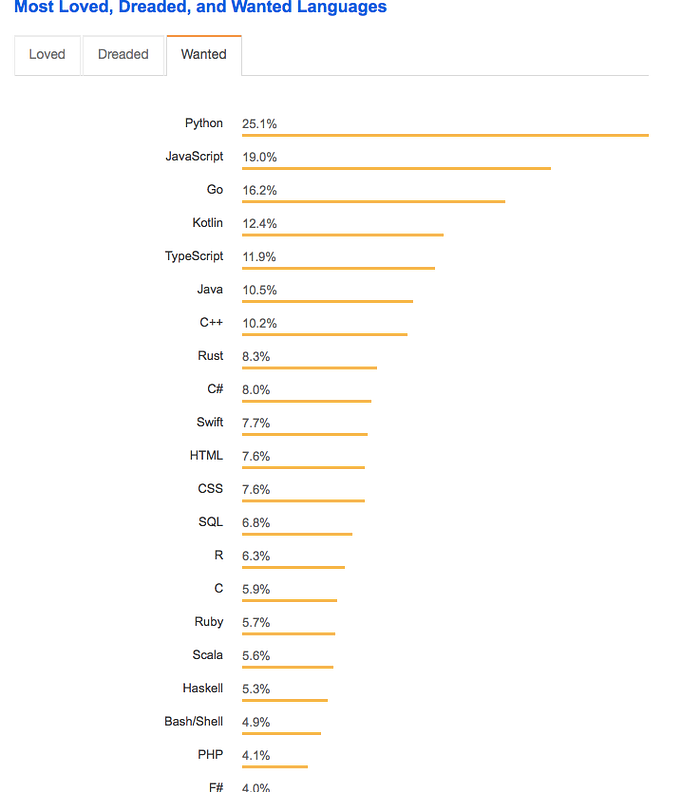
Task: Click the Ruby language label
Action: click(x=209, y=622)
